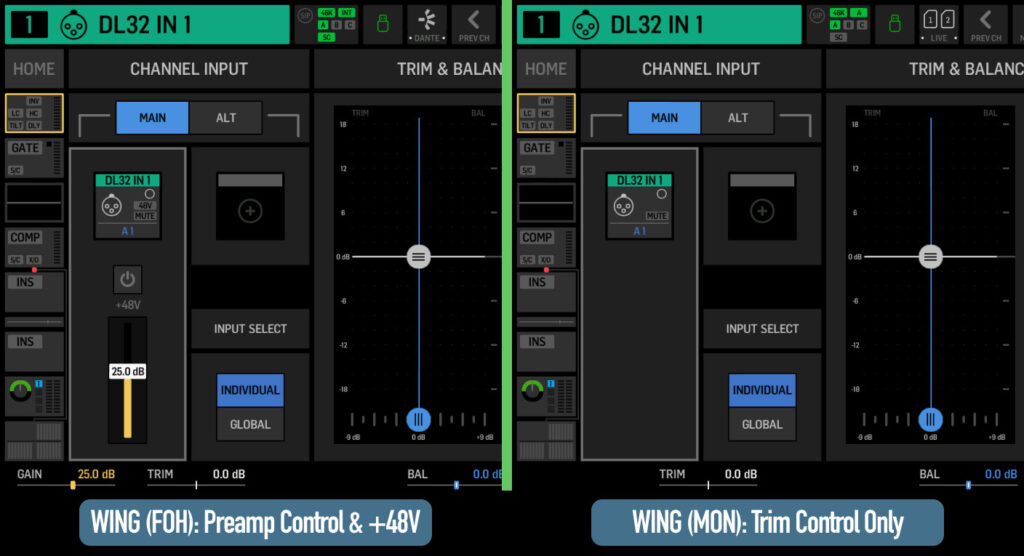The height and width of the screenshot is (556, 1024).
Task: Select MAIN input source on FOH screen
Action: click(152, 118)
